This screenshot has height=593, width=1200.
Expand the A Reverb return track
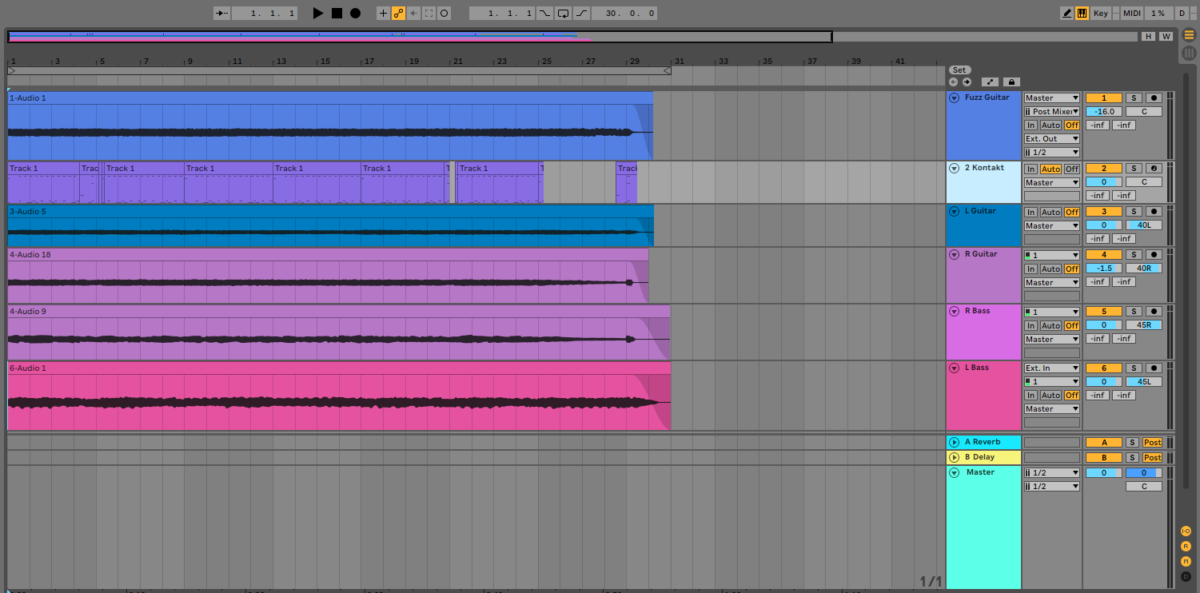[954, 442]
